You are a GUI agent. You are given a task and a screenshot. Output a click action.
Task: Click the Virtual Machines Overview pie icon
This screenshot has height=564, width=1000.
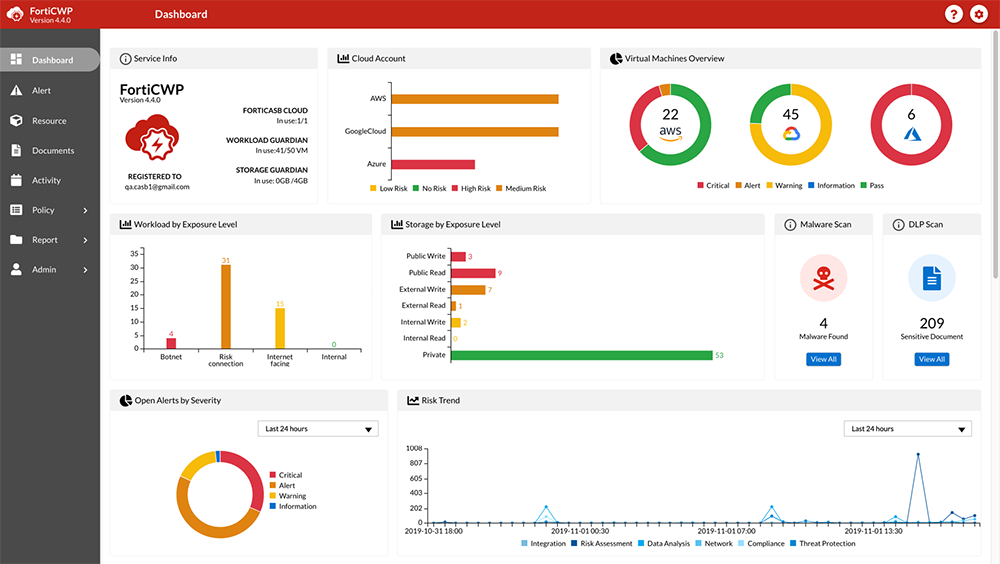tap(616, 59)
